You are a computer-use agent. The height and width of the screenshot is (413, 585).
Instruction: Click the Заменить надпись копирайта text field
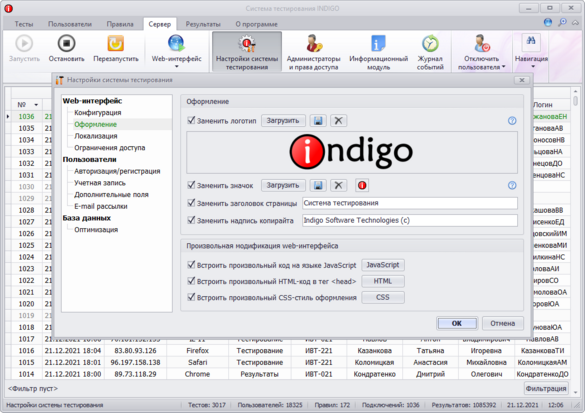tap(410, 220)
